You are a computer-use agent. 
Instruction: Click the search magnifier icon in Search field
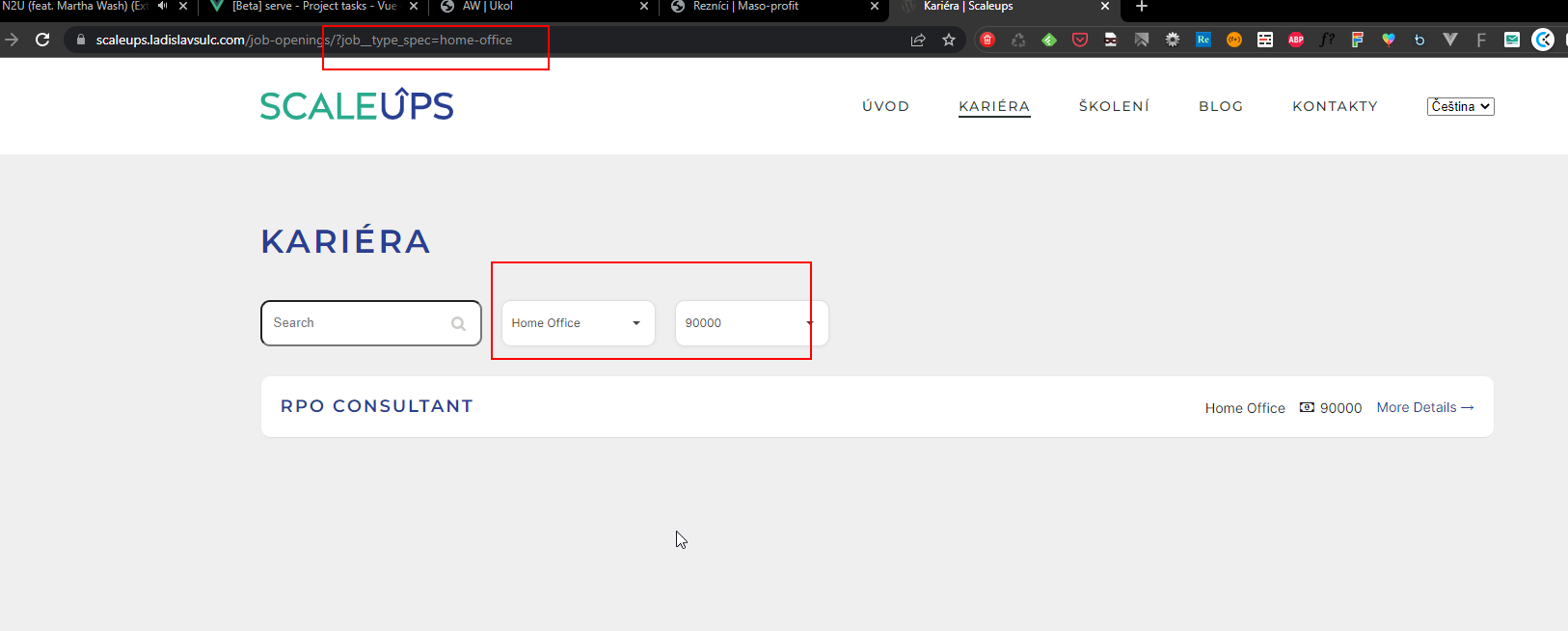coord(458,324)
